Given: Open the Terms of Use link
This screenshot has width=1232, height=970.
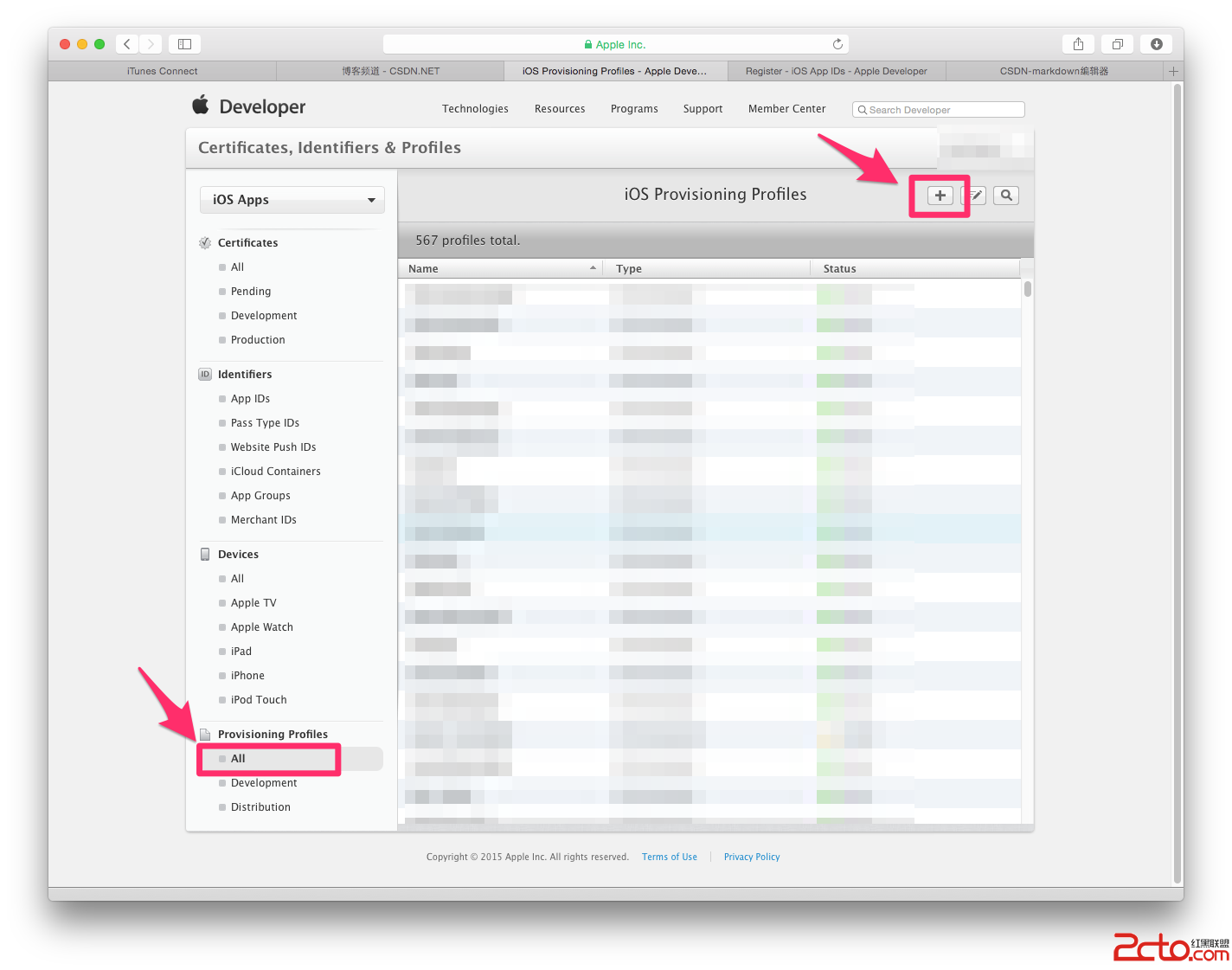Looking at the screenshot, I should tap(670, 858).
